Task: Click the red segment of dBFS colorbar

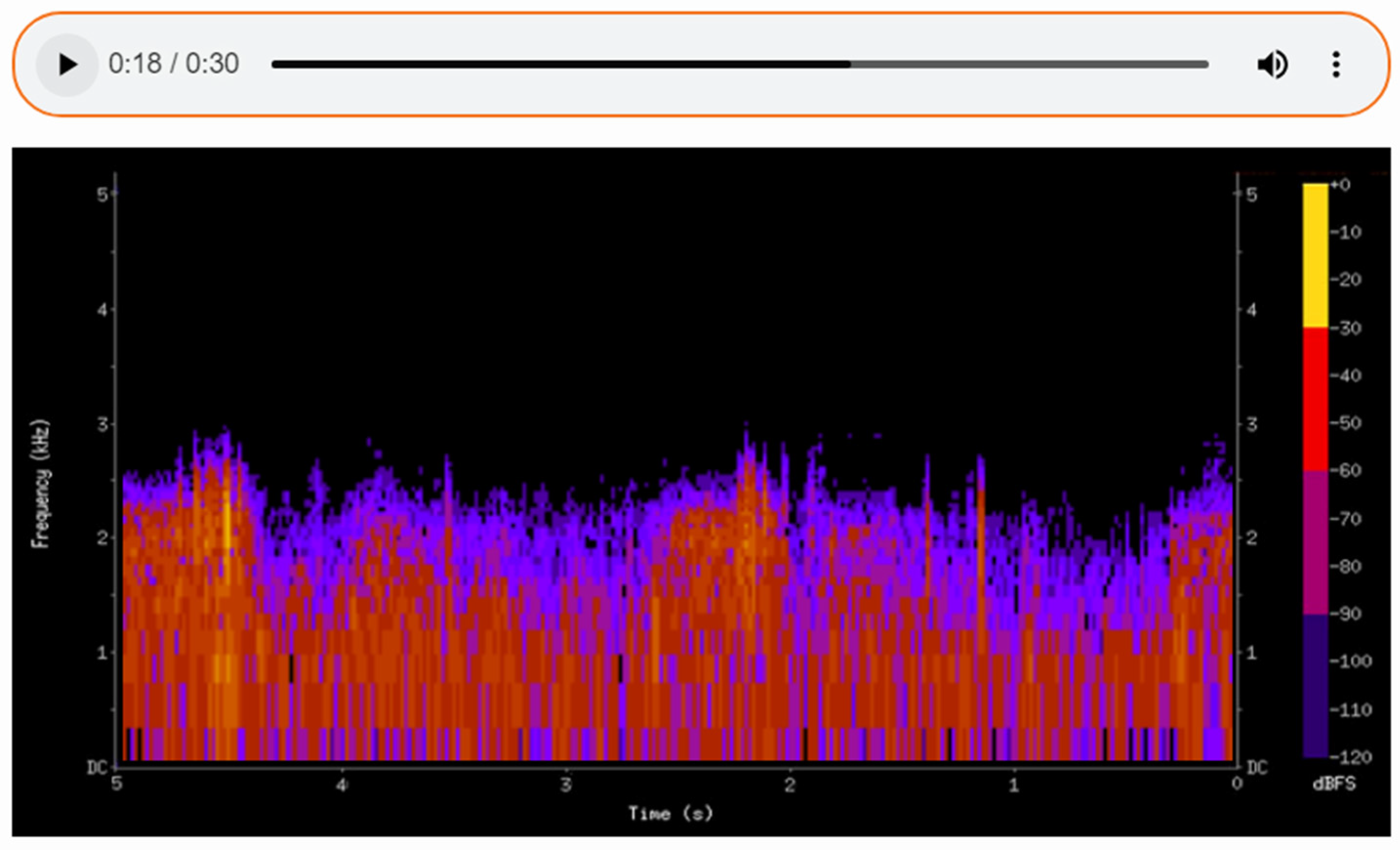Action: [x=1315, y=399]
